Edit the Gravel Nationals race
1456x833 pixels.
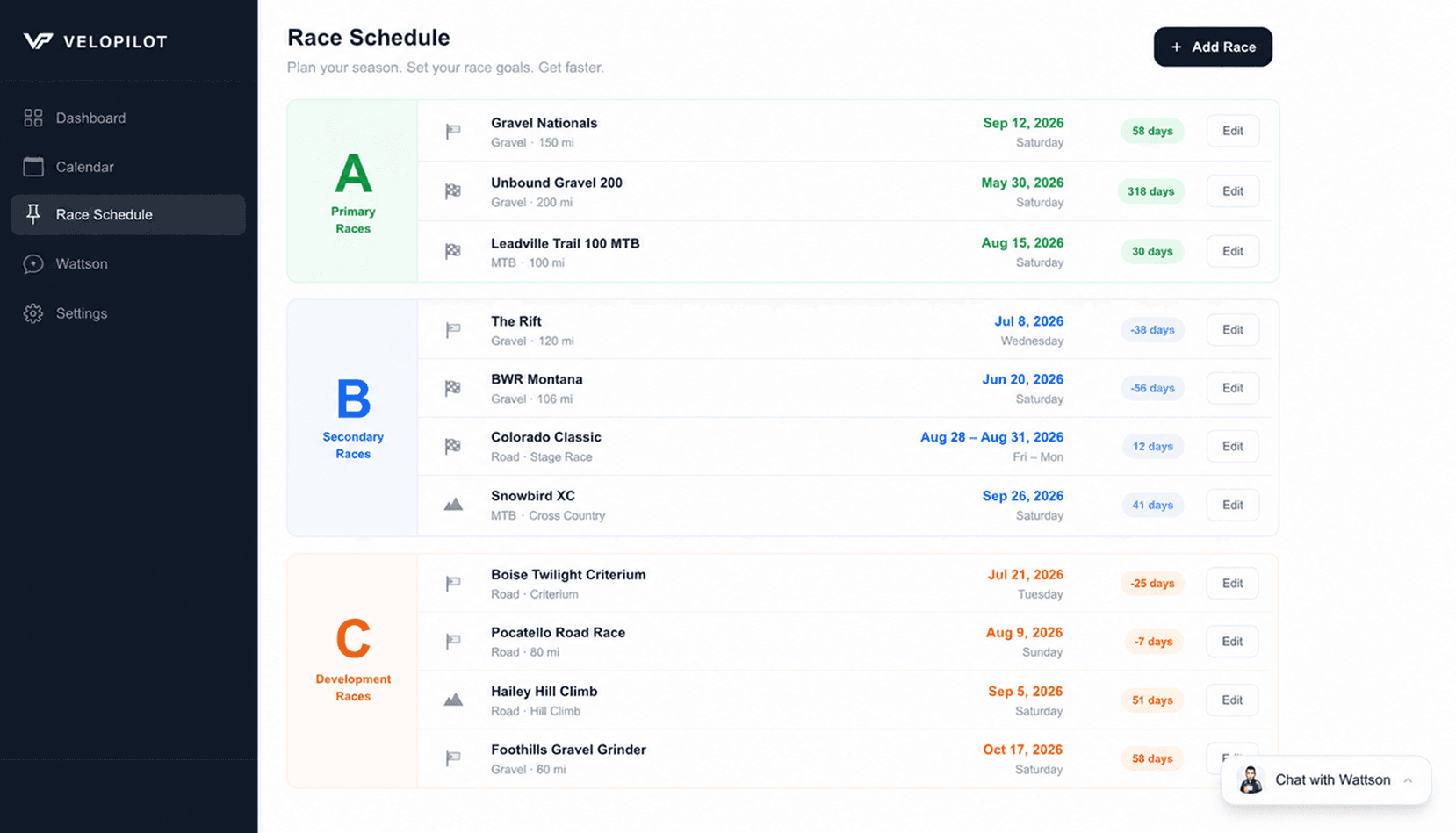tap(1233, 131)
